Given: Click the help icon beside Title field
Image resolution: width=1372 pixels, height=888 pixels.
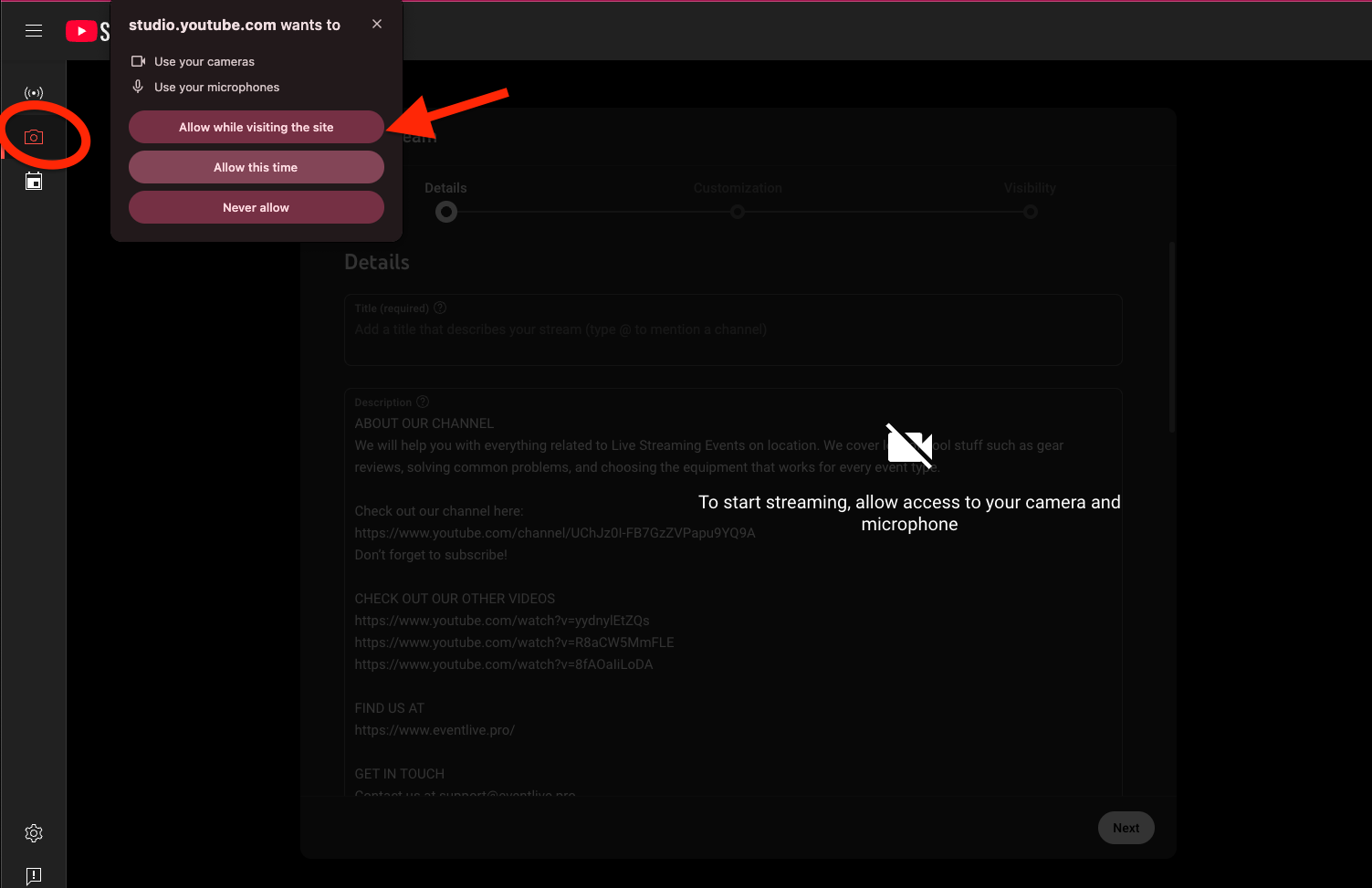Looking at the screenshot, I should click(440, 308).
